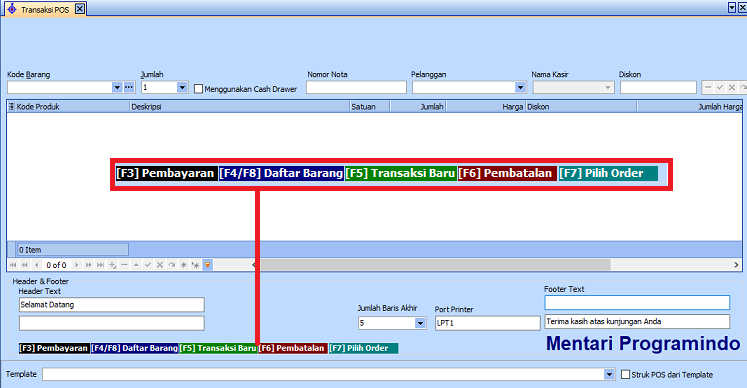747x388 pixels.
Task: Expand the Pelanggan dropdown
Action: 520,87
